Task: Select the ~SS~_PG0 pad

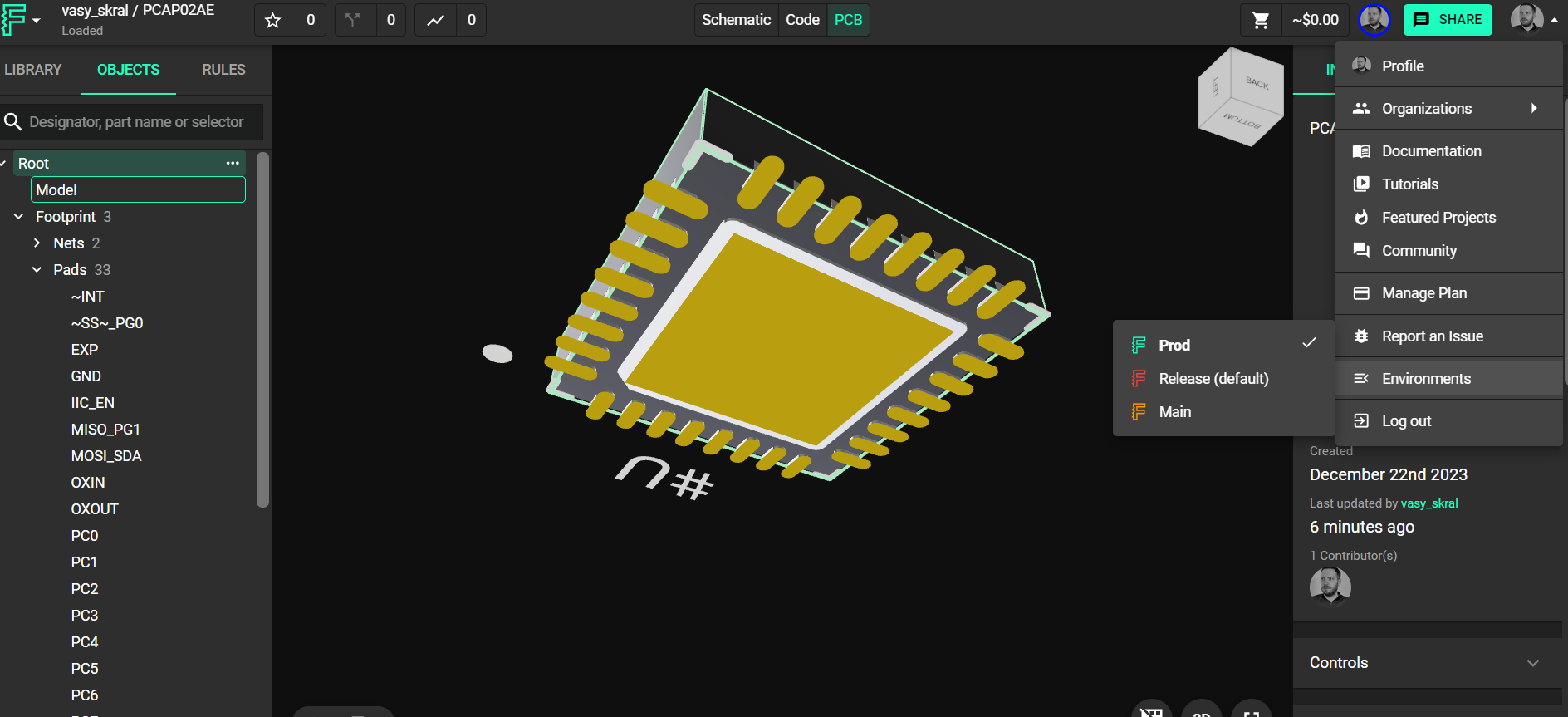Action: click(x=107, y=323)
